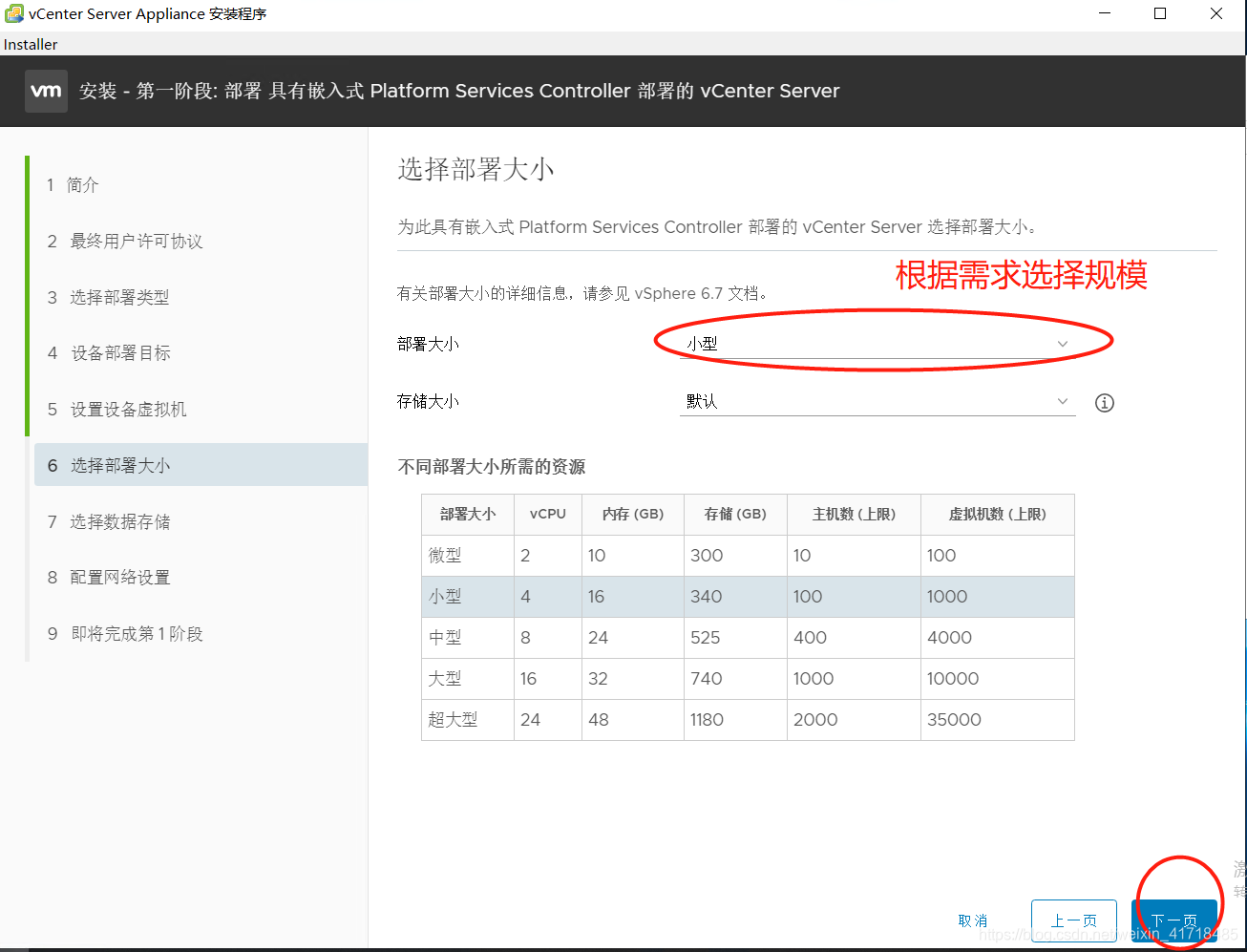The height and width of the screenshot is (952, 1247).
Task: Click host limit 400 in 中型 row
Action: 810,638
